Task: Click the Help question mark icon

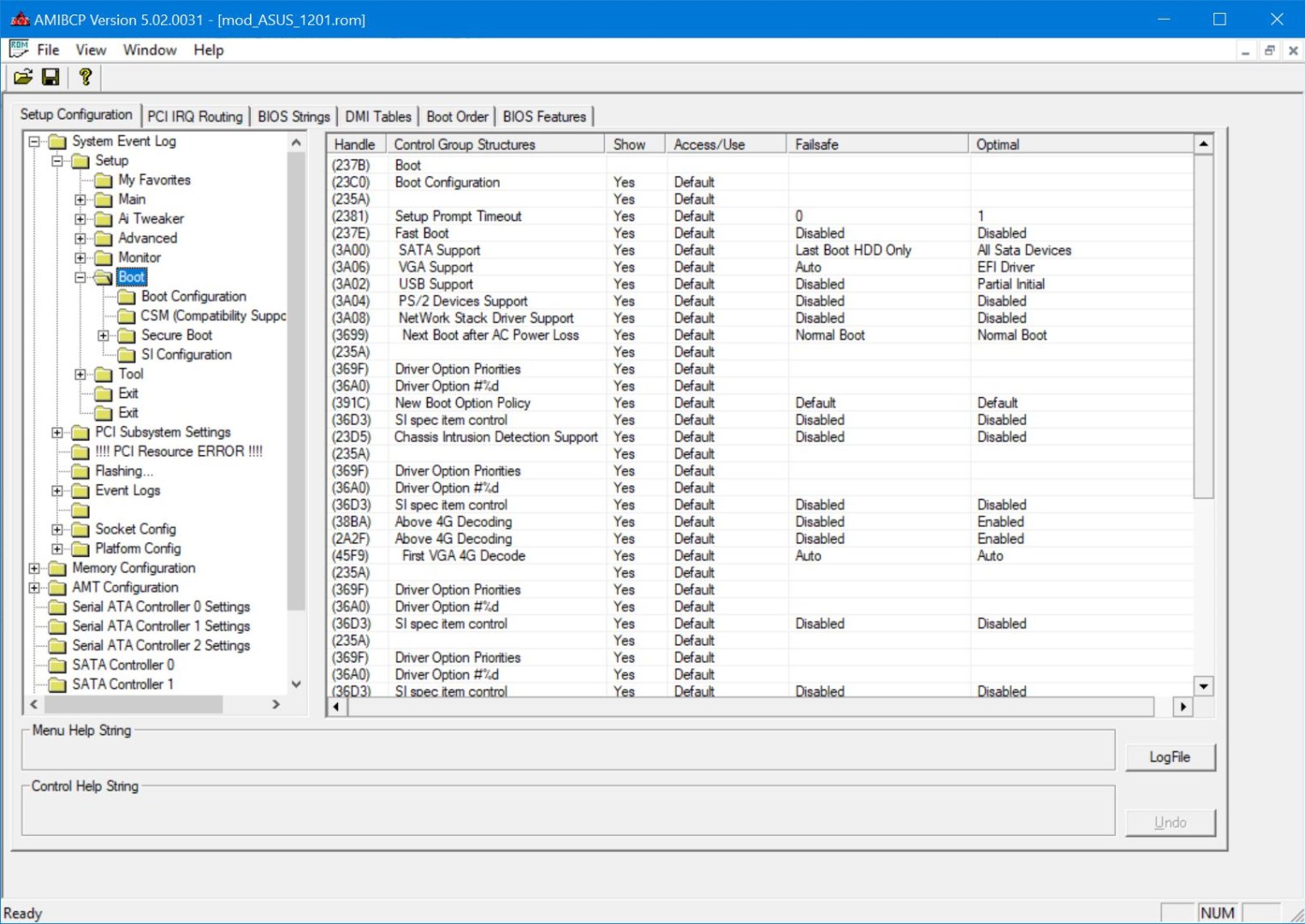Action: coord(85,78)
